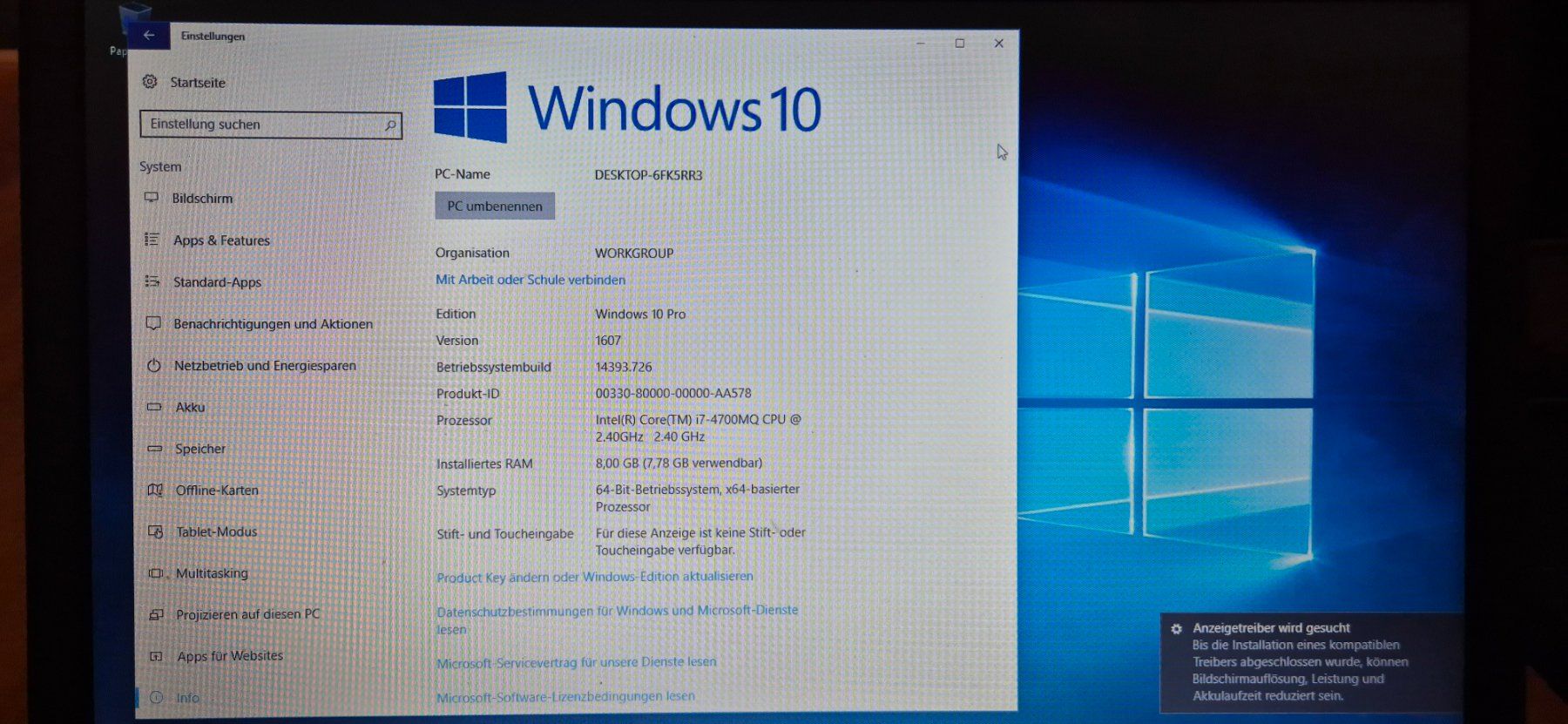1568x724 pixels.
Task: Click the Info circle icon
Action: click(x=157, y=697)
